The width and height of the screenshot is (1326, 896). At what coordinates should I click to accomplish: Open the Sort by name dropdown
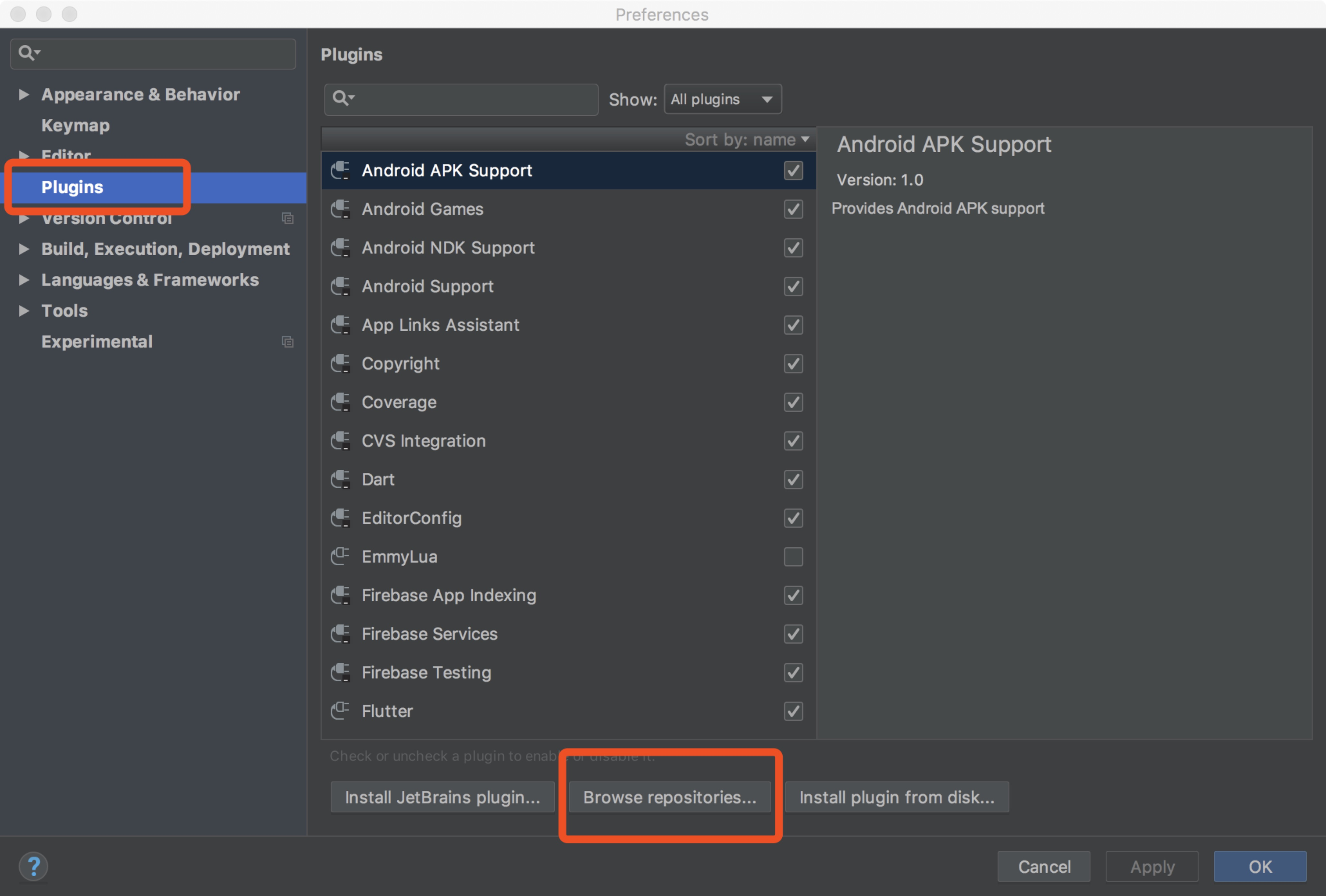(x=747, y=140)
